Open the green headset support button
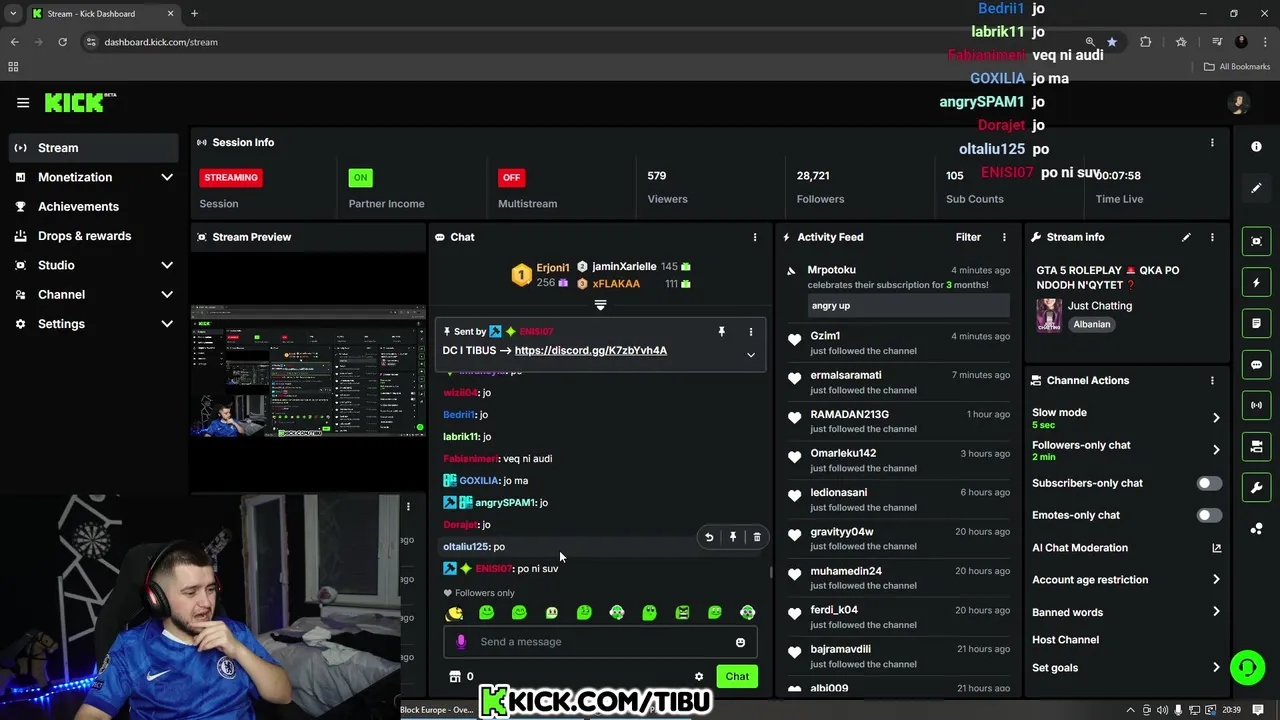 pos(1247,667)
